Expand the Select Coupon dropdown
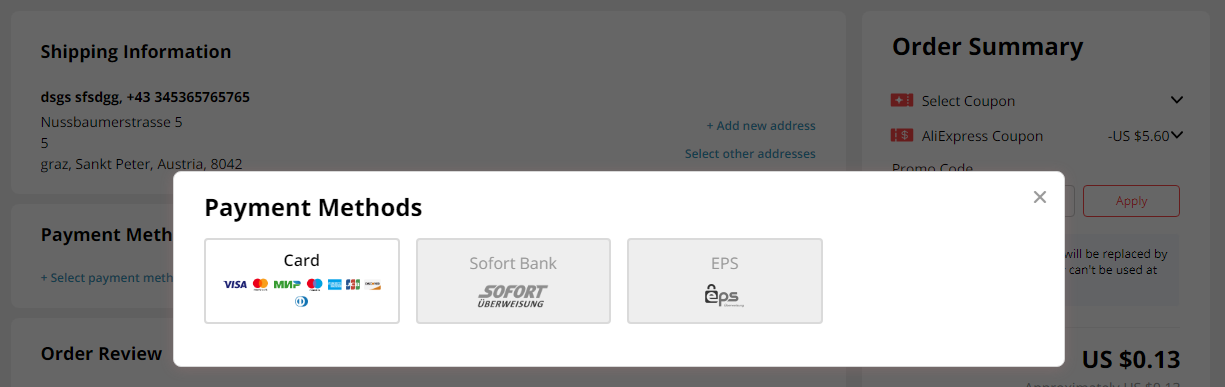 pyautogui.click(x=1177, y=100)
